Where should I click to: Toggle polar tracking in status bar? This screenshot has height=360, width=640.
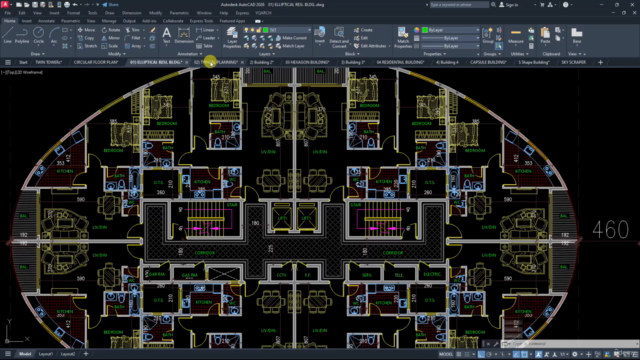click(489, 354)
